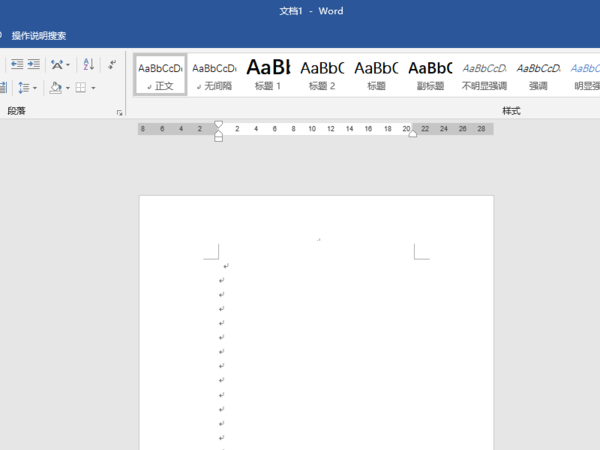
Task: Click the 操作说明搜索 search box
Action: (39, 36)
